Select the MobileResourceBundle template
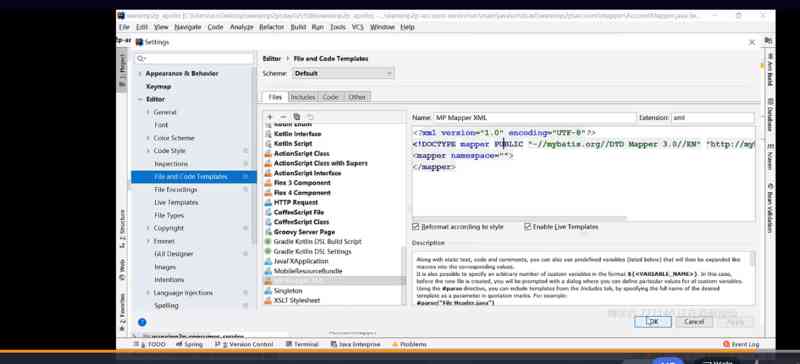Image resolution: width=800 pixels, height=364 pixels. pos(308,271)
